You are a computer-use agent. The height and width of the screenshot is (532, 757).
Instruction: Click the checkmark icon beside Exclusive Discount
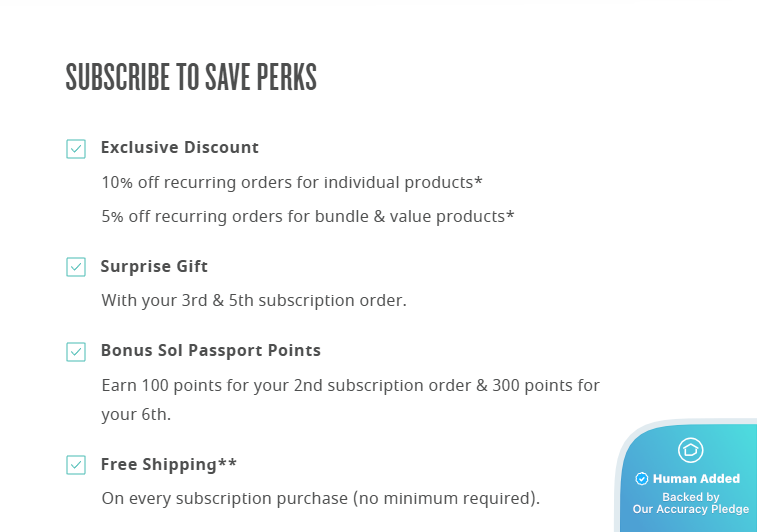tap(76, 149)
